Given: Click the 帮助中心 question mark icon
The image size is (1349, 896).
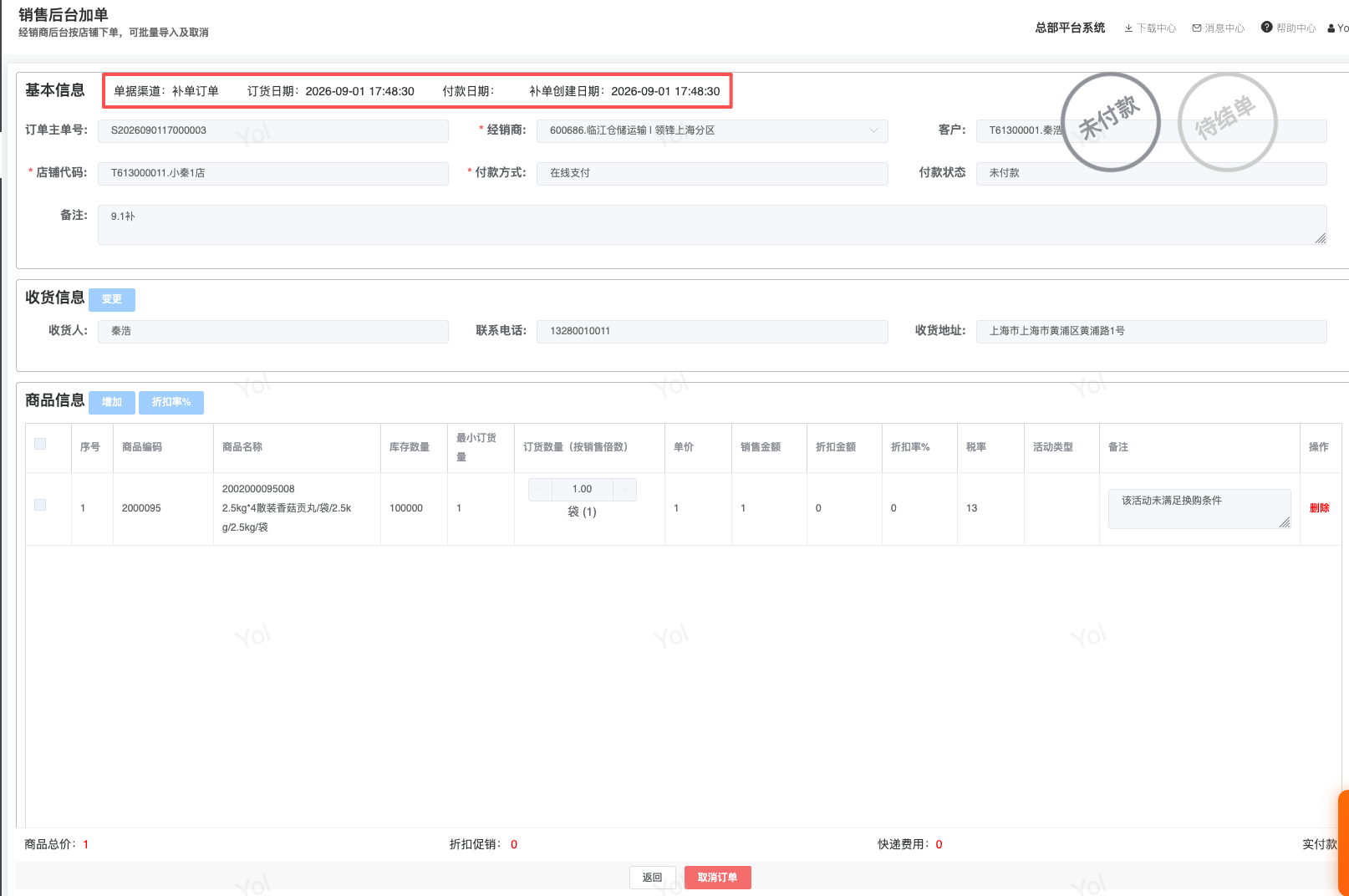Looking at the screenshot, I should [x=1267, y=27].
